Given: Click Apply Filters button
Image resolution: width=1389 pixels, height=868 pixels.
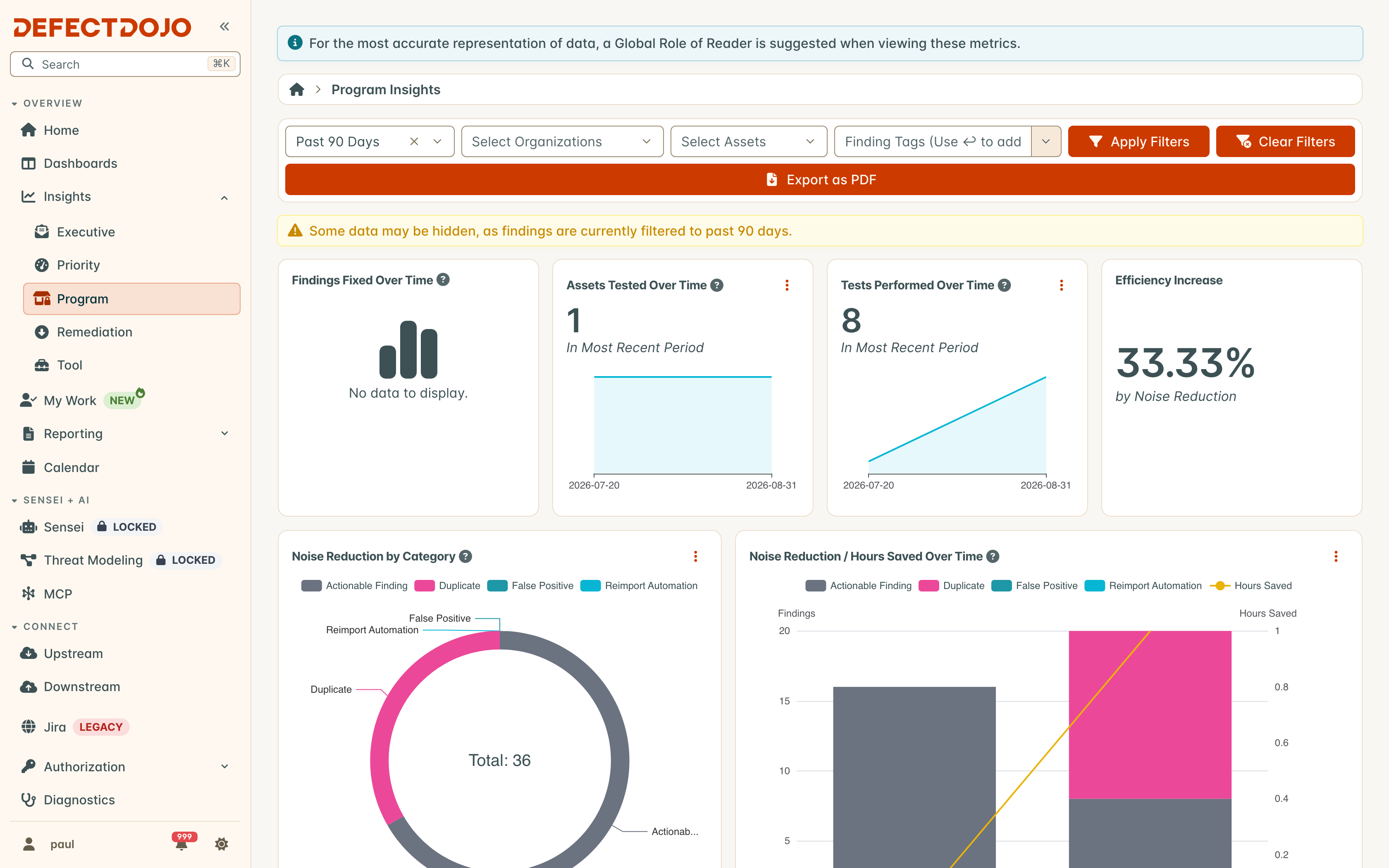Looking at the screenshot, I should click(x=1138, y=141).
